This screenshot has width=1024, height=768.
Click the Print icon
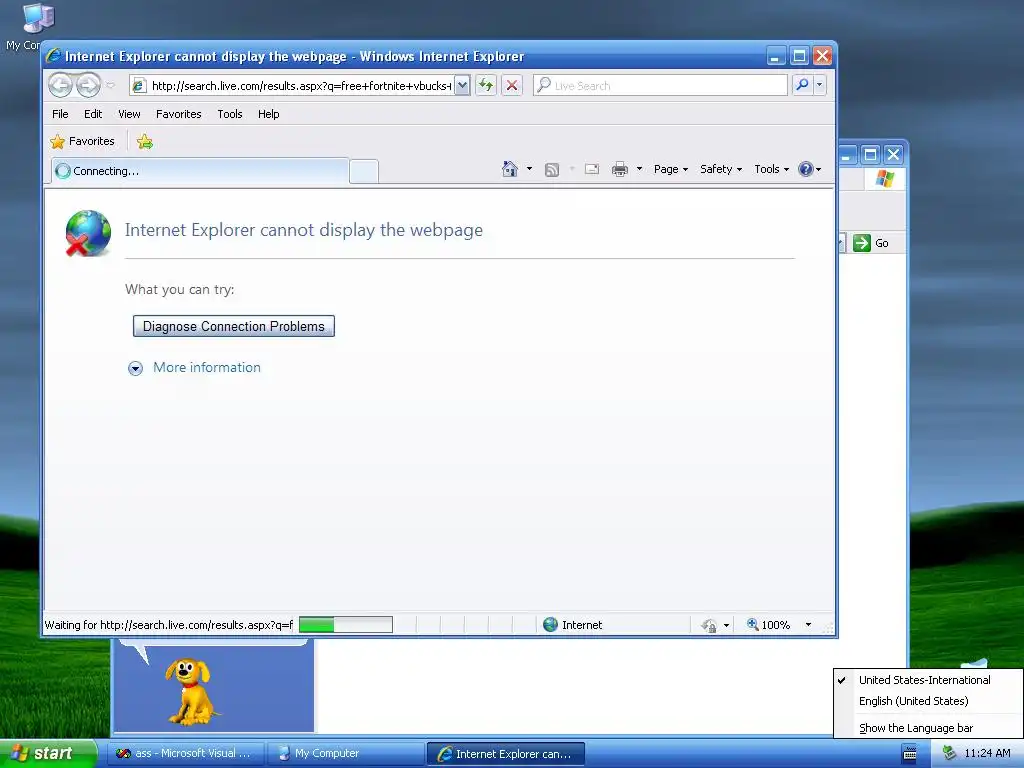(620, 170)
